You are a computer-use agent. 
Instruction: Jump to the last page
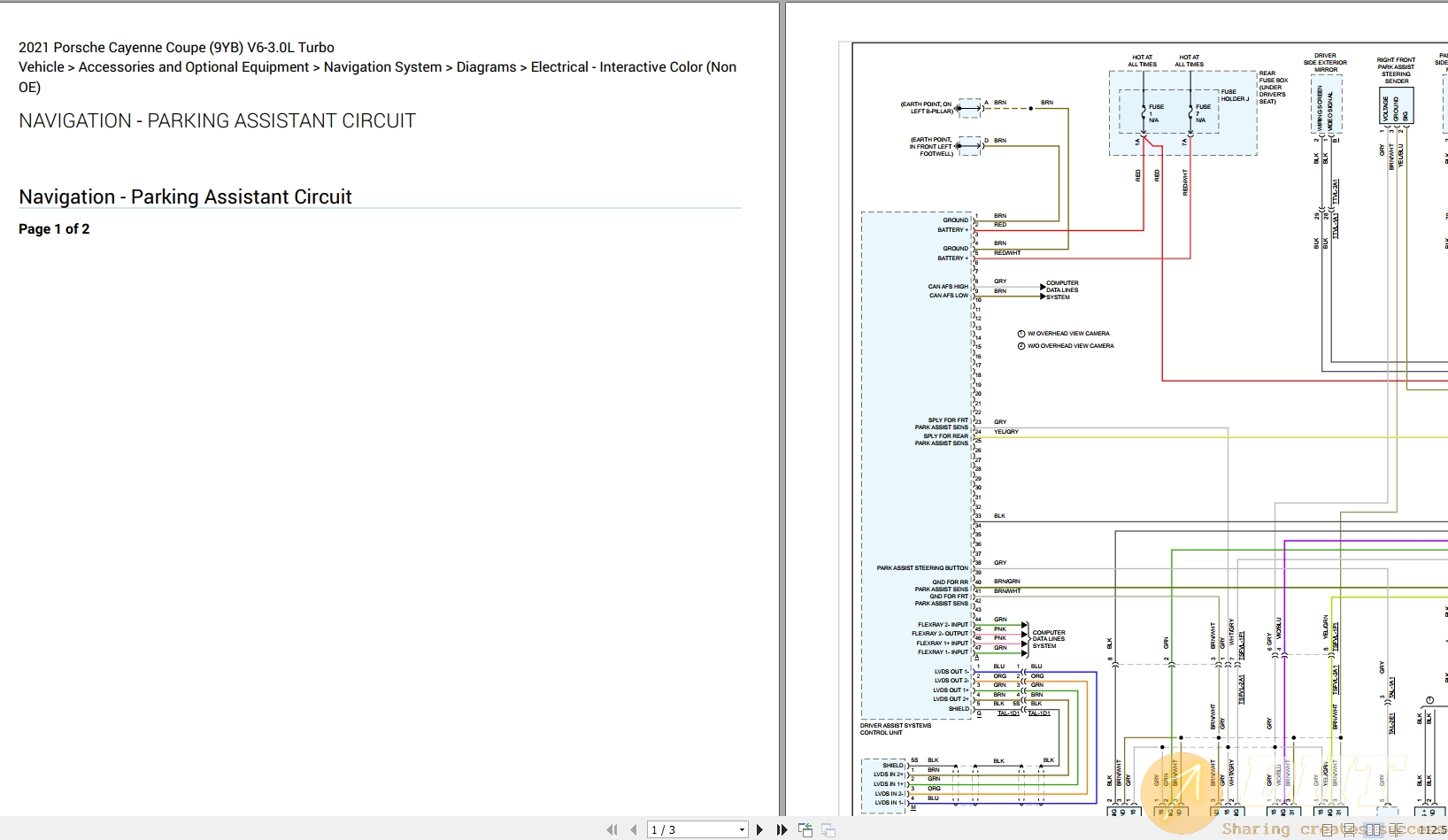point(782,829)
